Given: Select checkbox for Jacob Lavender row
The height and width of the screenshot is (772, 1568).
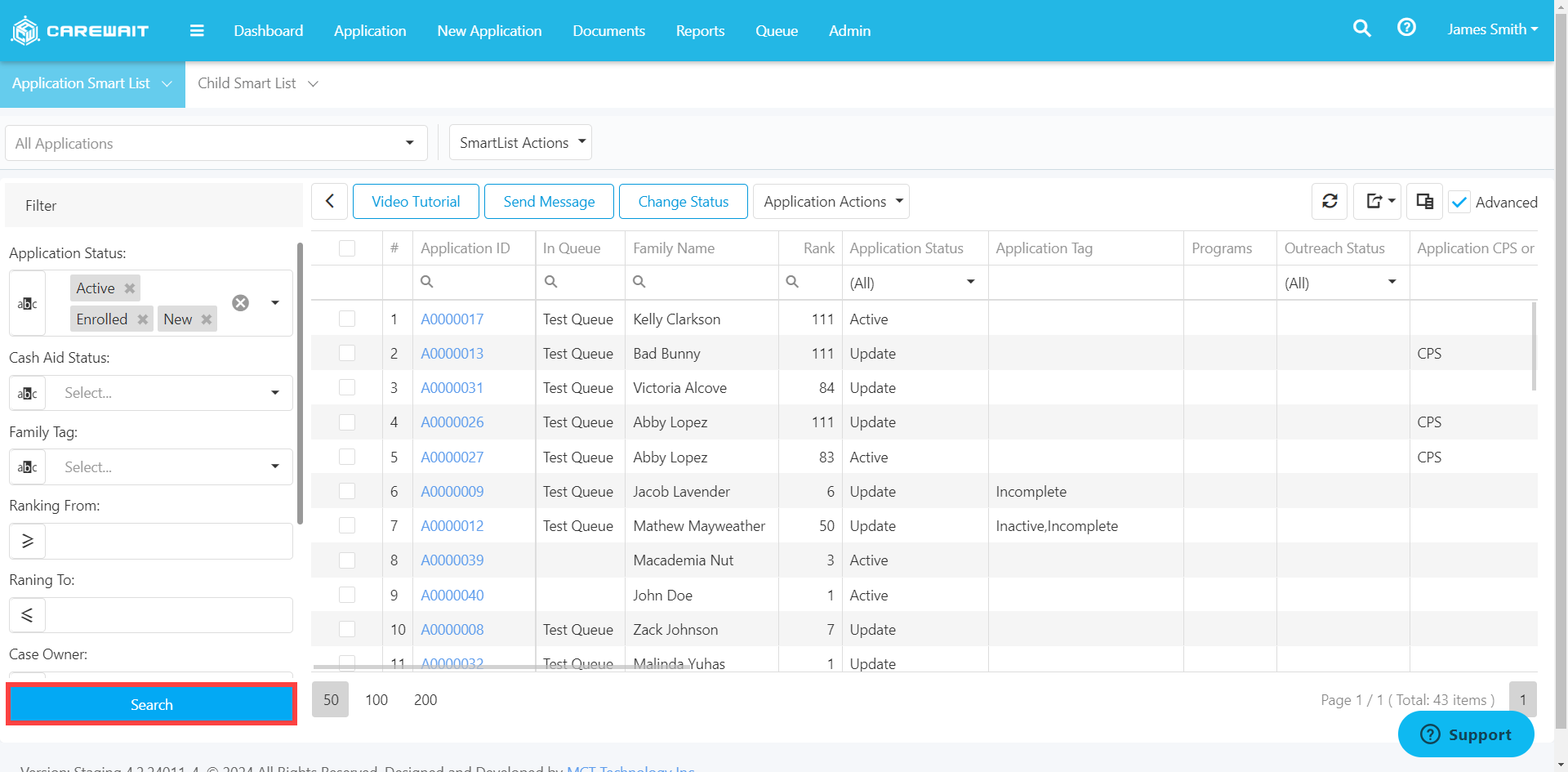Looking at the screenshot, I should coord(347,491).
